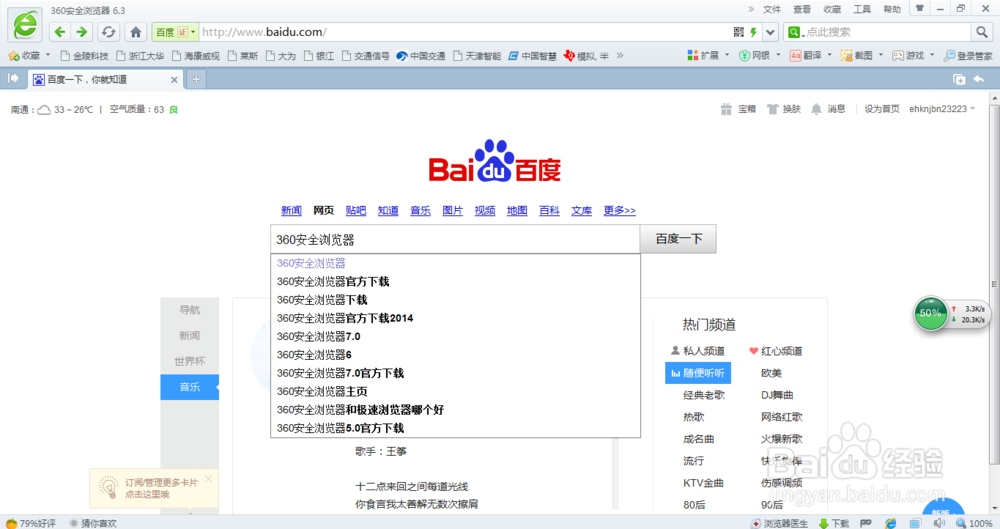Open a new tab with the plus button
1000x529 pixels.
[196, 80]
